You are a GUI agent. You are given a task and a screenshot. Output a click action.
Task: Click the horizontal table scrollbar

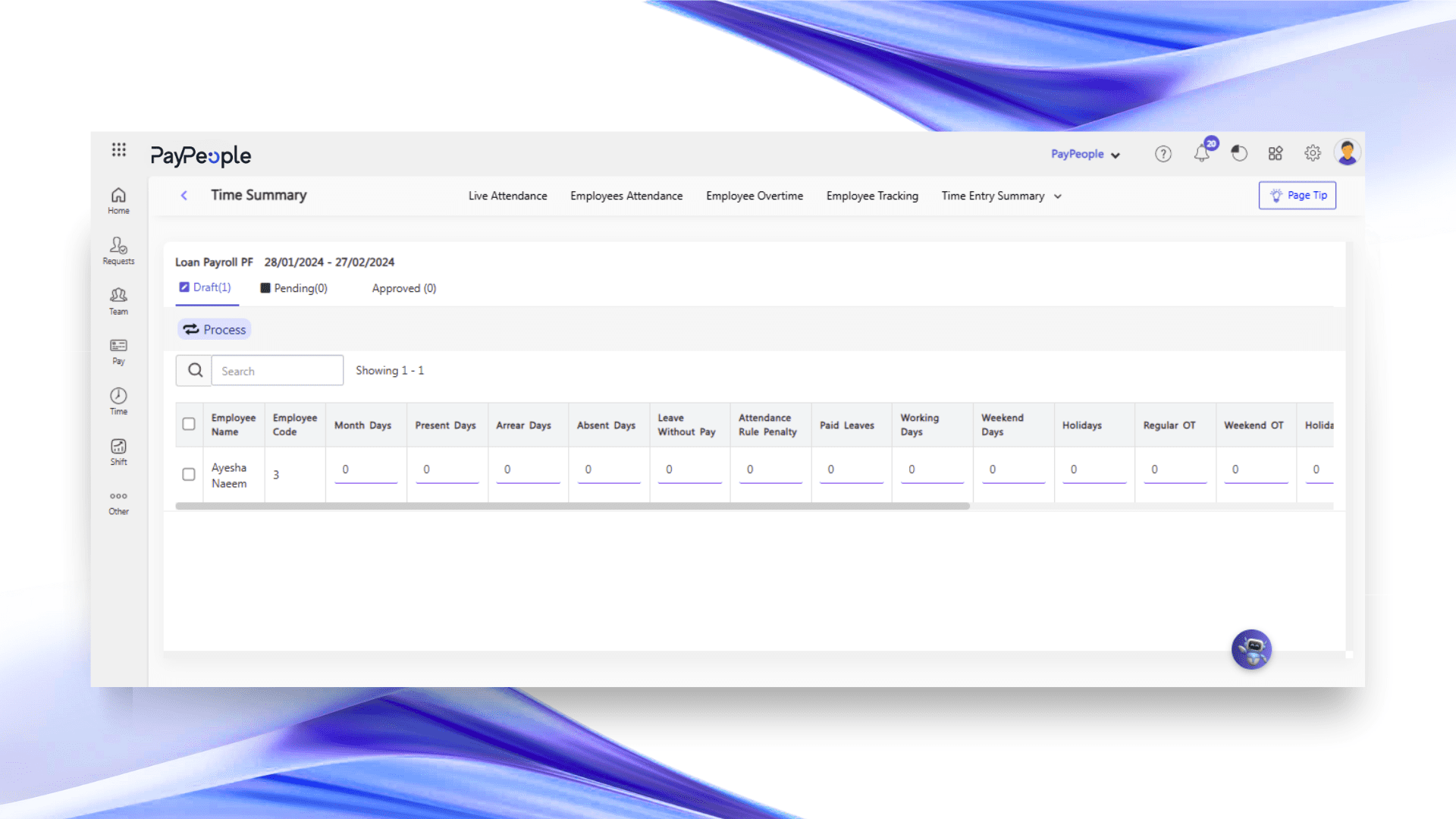click(x=573, y=506)
